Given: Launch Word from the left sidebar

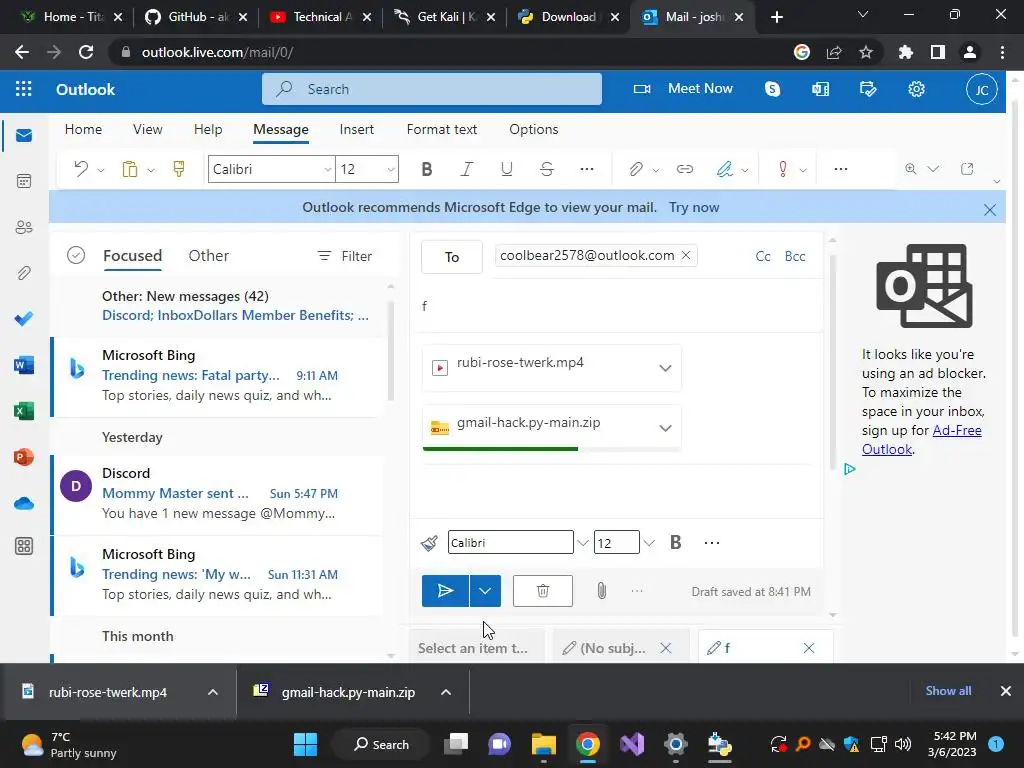Looking at the screenshot, I should point(24,365).
